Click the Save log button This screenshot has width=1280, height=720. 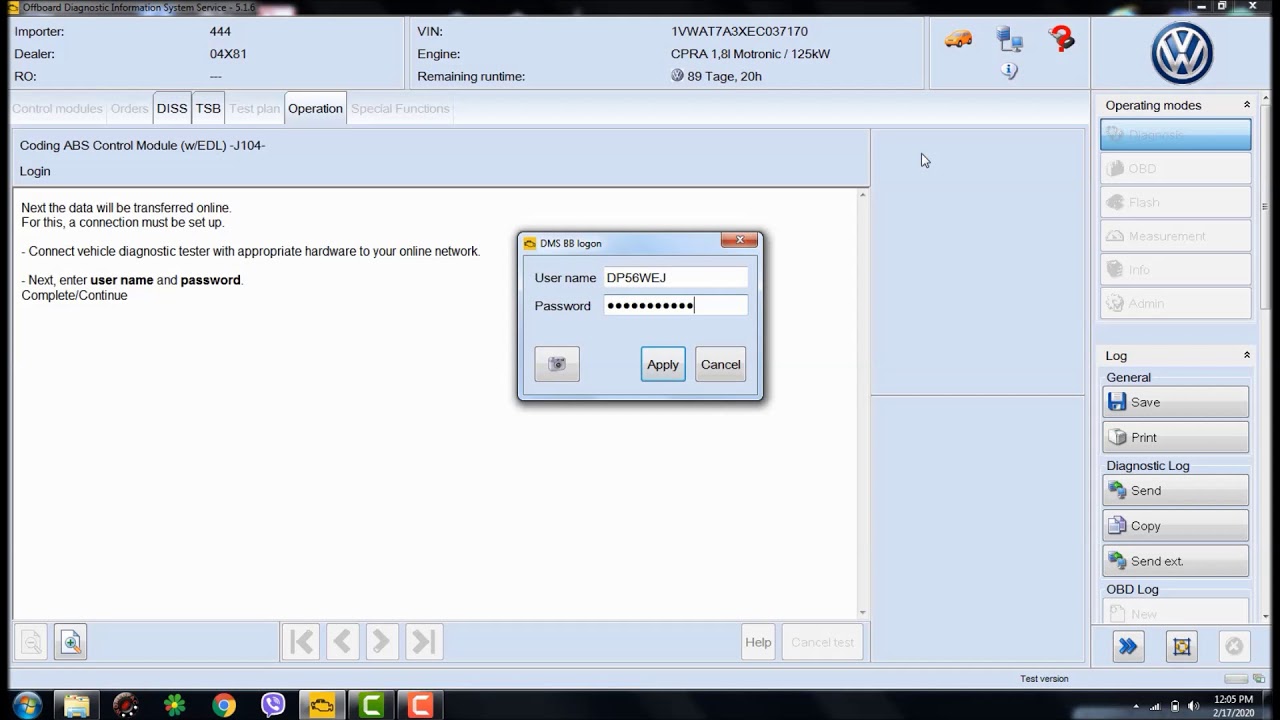(x=1176, y=402)
